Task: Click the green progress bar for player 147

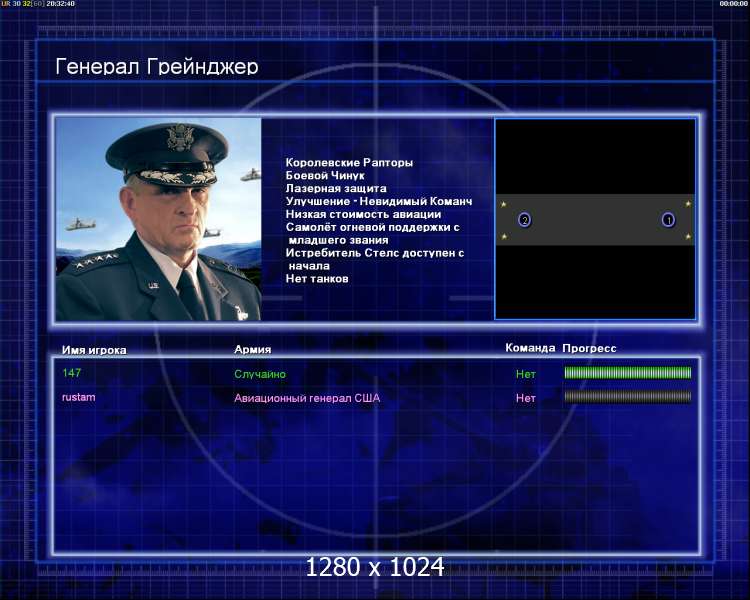Action: tap(628, 373)
